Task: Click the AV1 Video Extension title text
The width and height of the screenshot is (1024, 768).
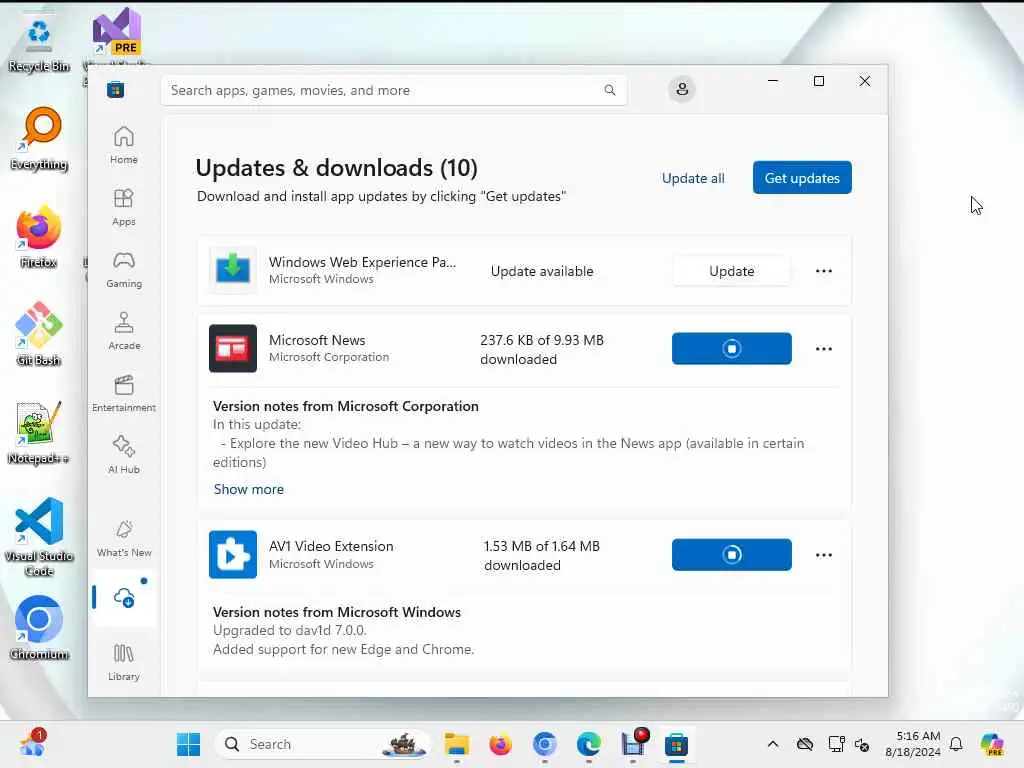Action: (x=331, y=546)
